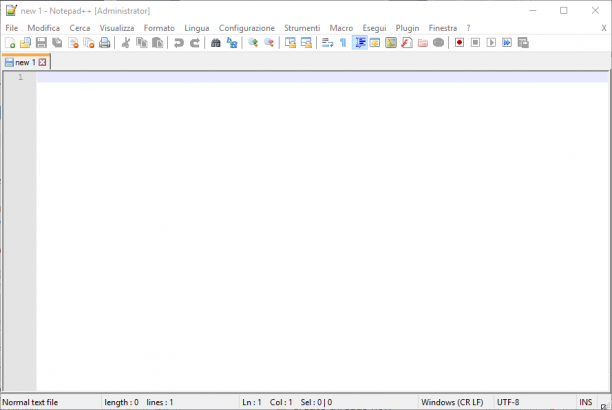Start macro recording with red dot icon

[x=459, y=43]
